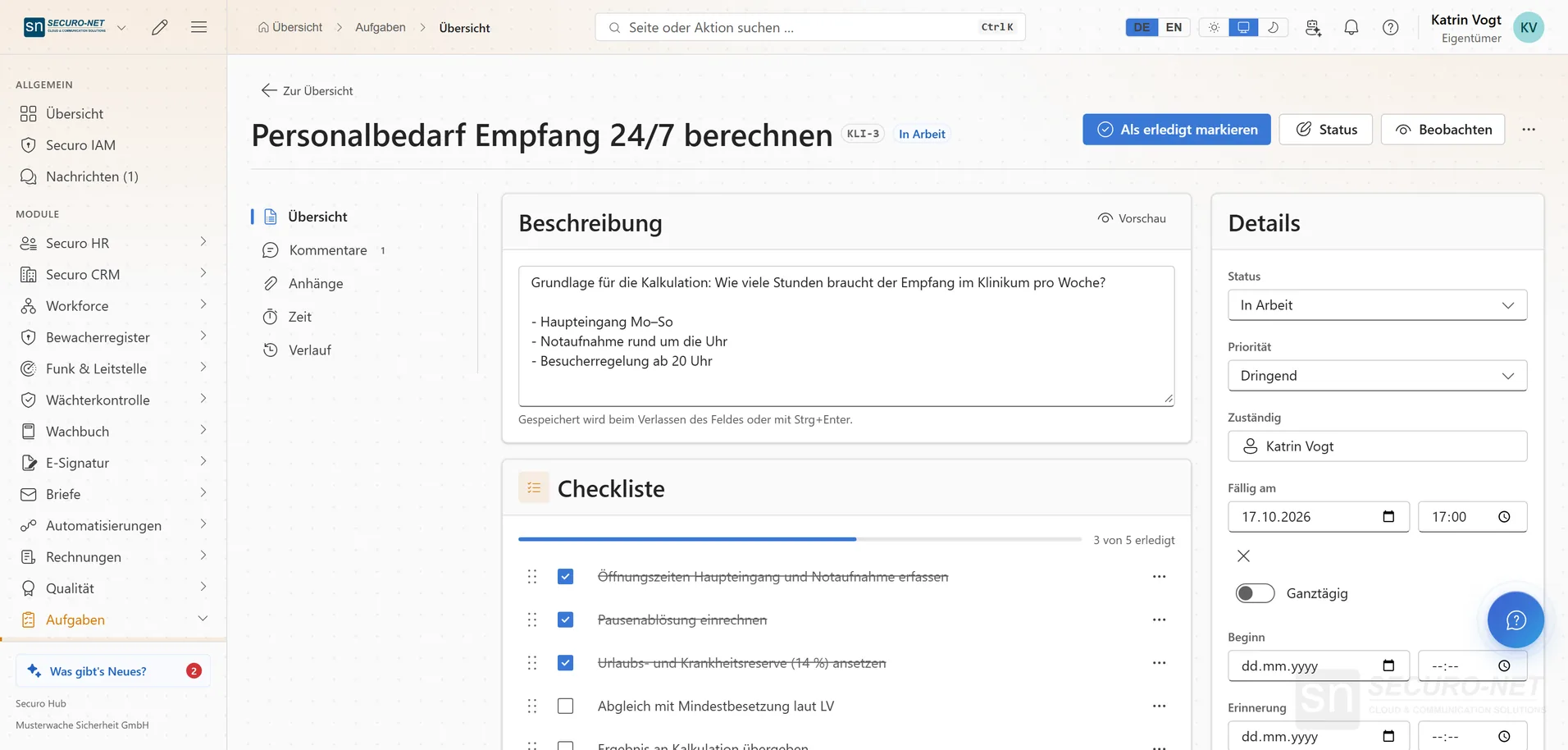Open the Status dropdown showing In Arbeit
Screen dimensions: 1568x750
click(1377, 305)
